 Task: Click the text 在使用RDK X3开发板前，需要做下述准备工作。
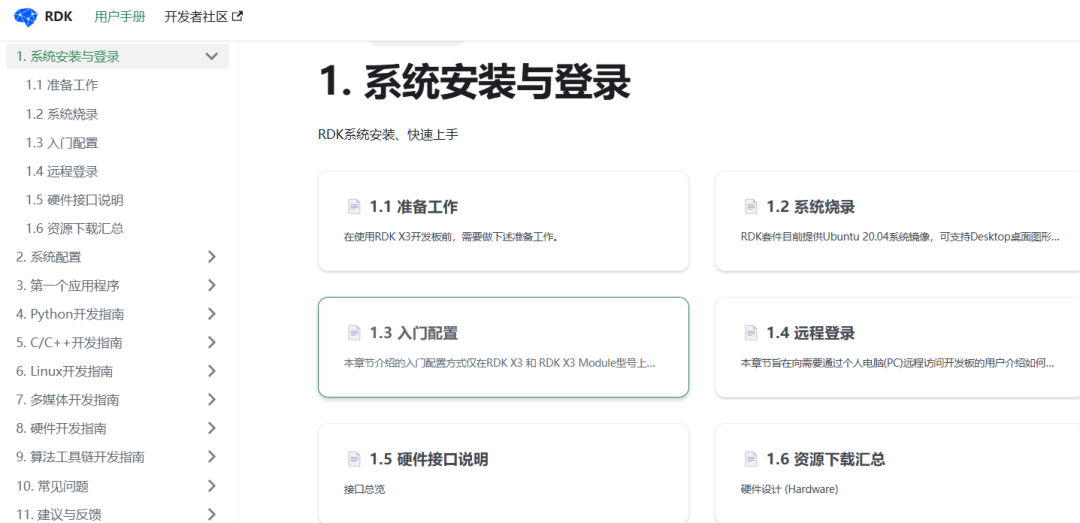451,237
